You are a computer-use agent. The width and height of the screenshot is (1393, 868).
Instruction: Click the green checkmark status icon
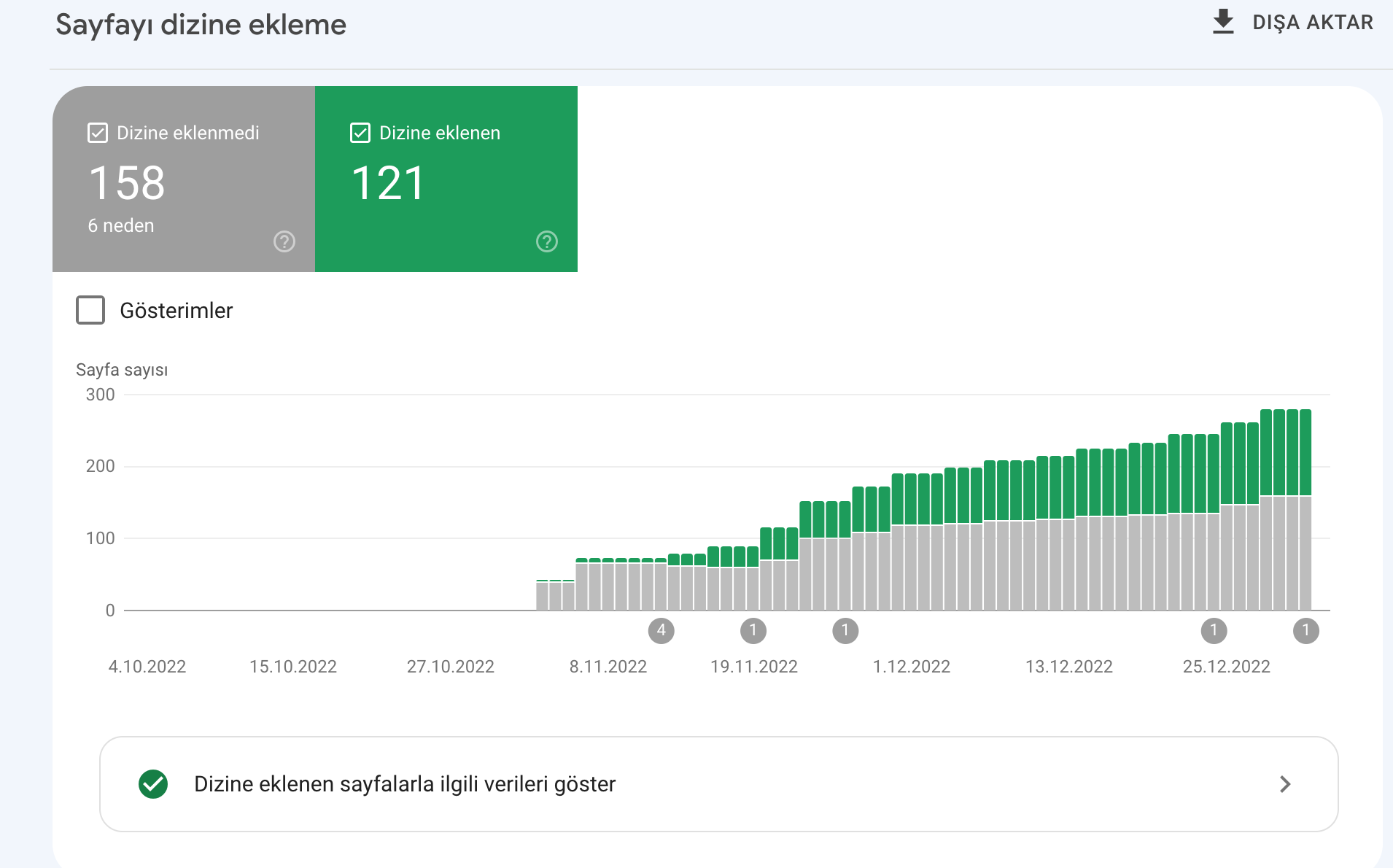[x=153, y=784]
